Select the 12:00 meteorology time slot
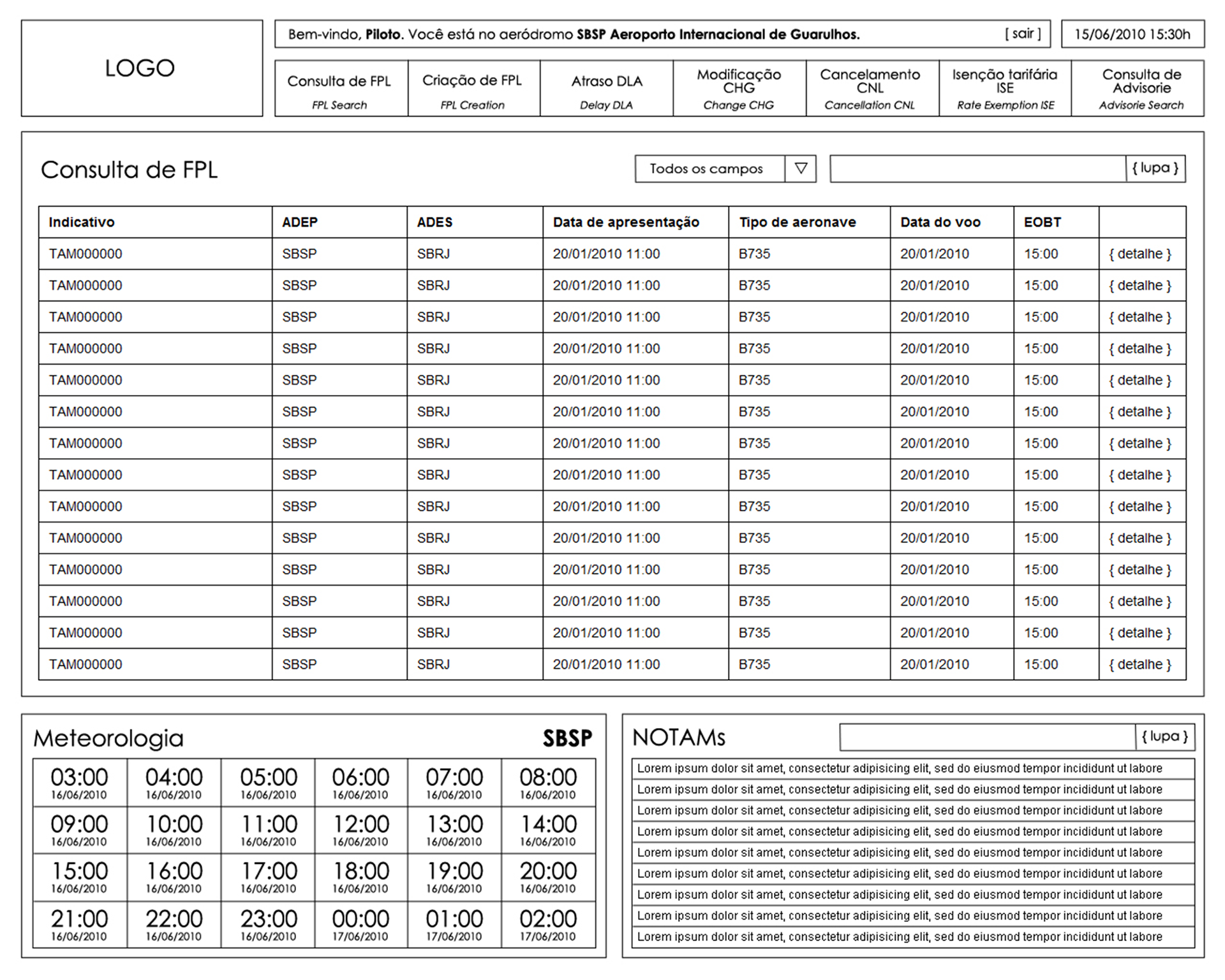This screenshot has height=980, width=1225. coord(361,829)
